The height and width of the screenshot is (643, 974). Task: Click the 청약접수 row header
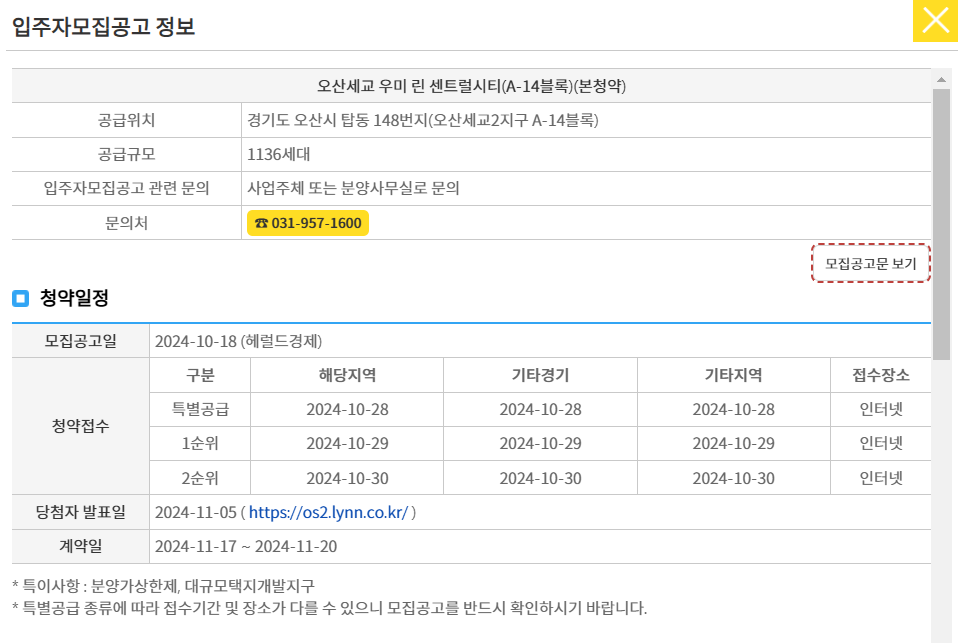coord(80,426)
